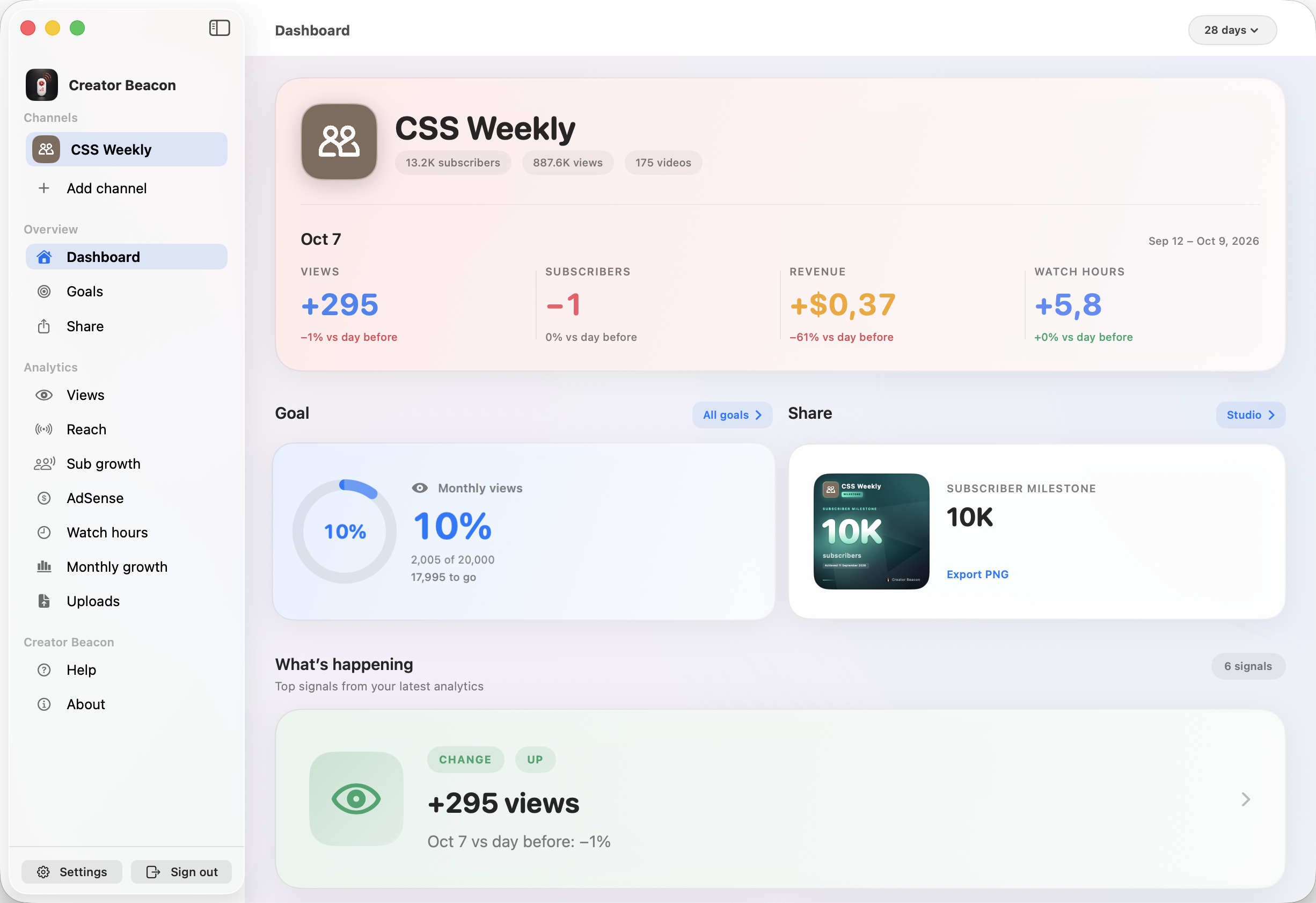Click the Help question mark icon

tap(43, 670)
